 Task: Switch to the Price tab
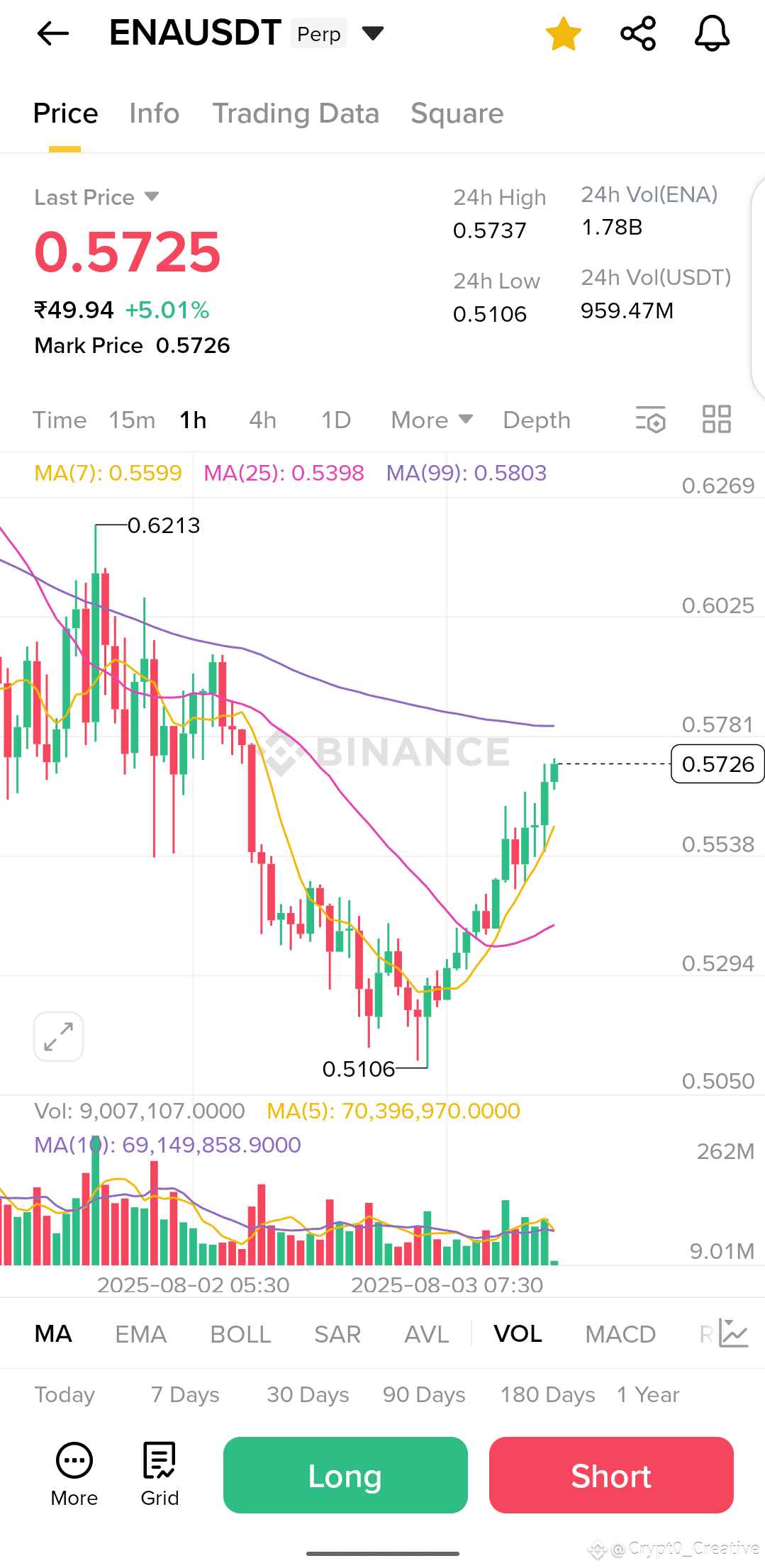pyautogui.click(x=65, y=113)
